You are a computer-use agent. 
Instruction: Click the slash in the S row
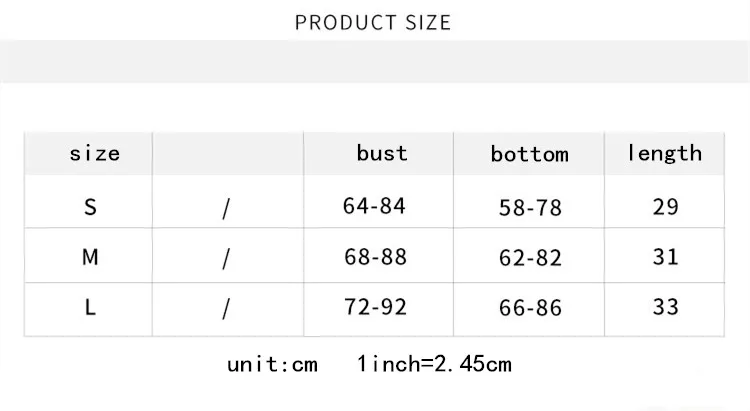pyautogui.click(x=226, y=209)
